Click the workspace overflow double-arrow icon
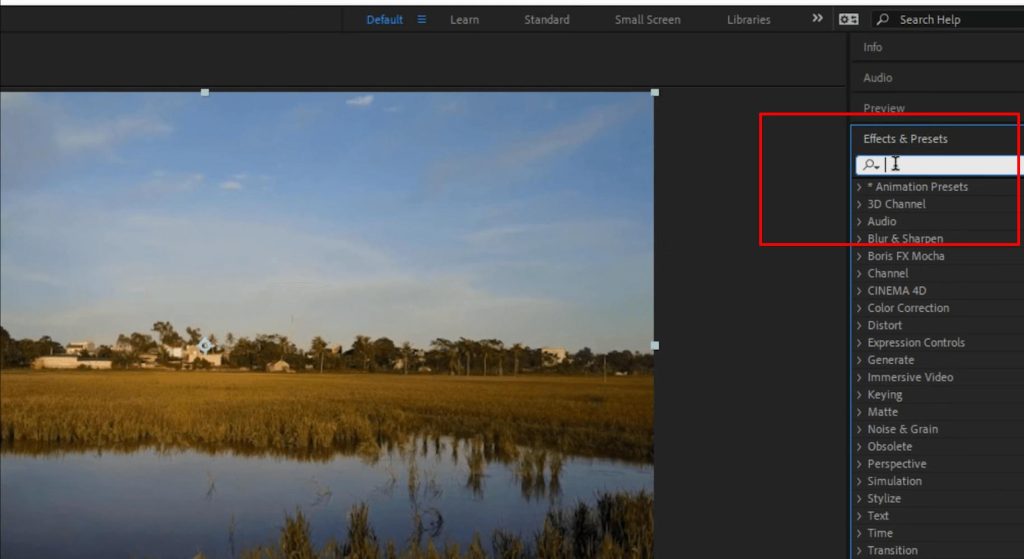The width and height of the screenshot is (1024, 559). 817,18
